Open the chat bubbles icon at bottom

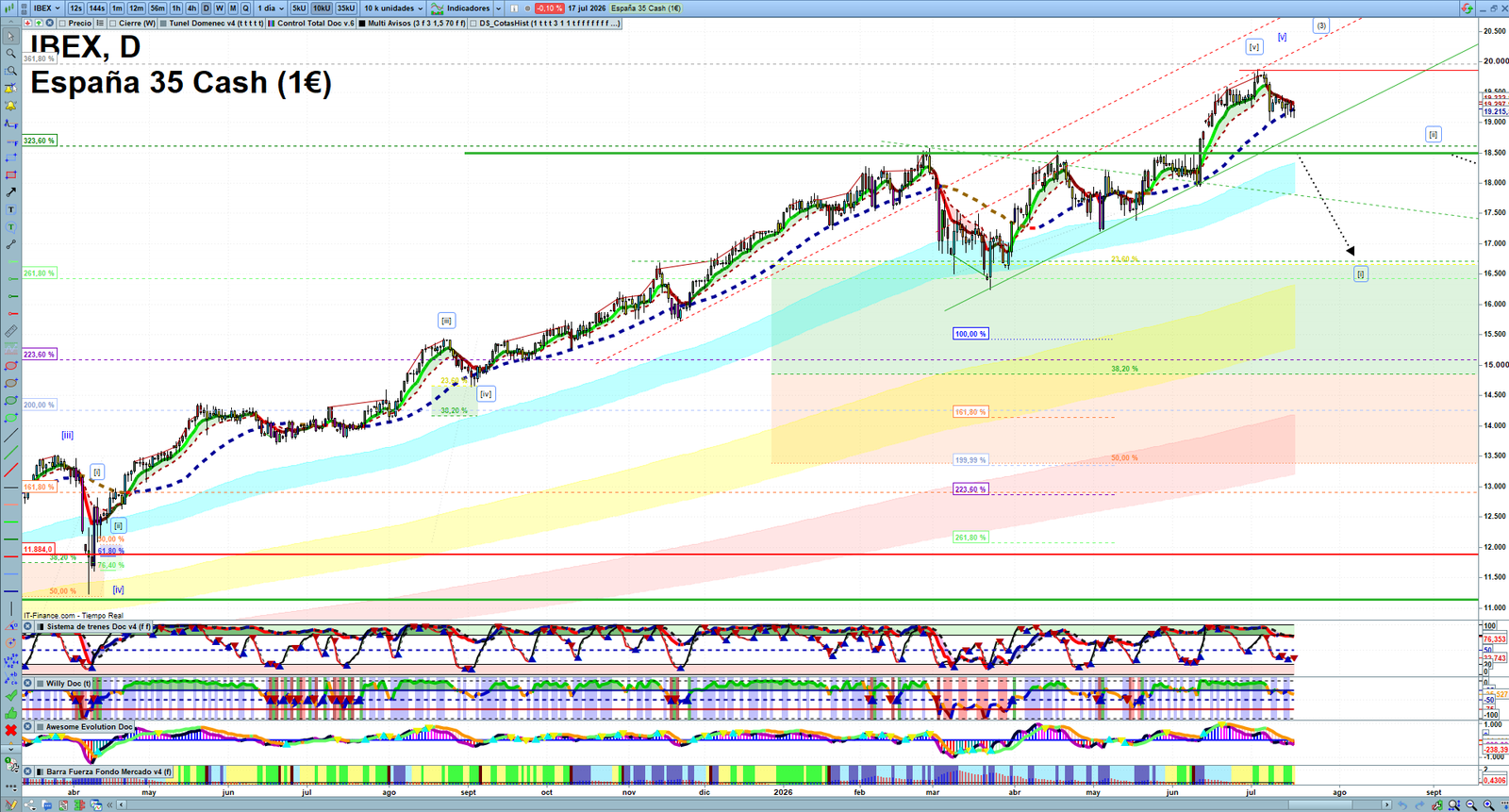[x=46, y=804]
